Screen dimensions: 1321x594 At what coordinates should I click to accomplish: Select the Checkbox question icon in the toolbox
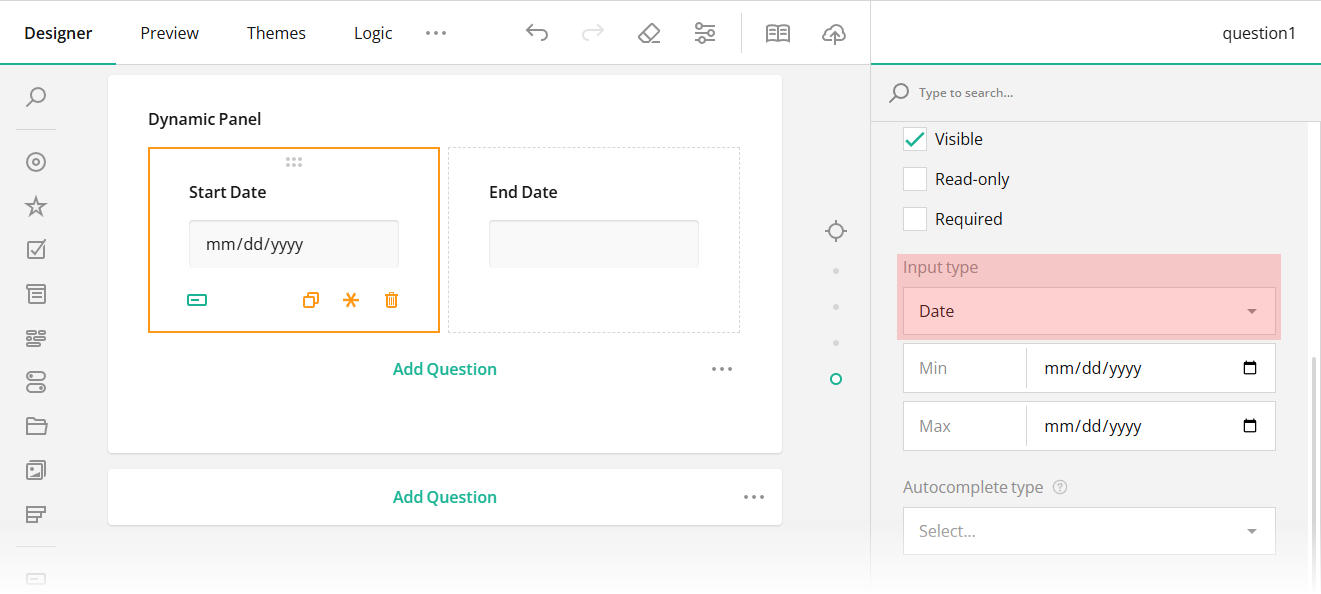[x=35, y=249]
